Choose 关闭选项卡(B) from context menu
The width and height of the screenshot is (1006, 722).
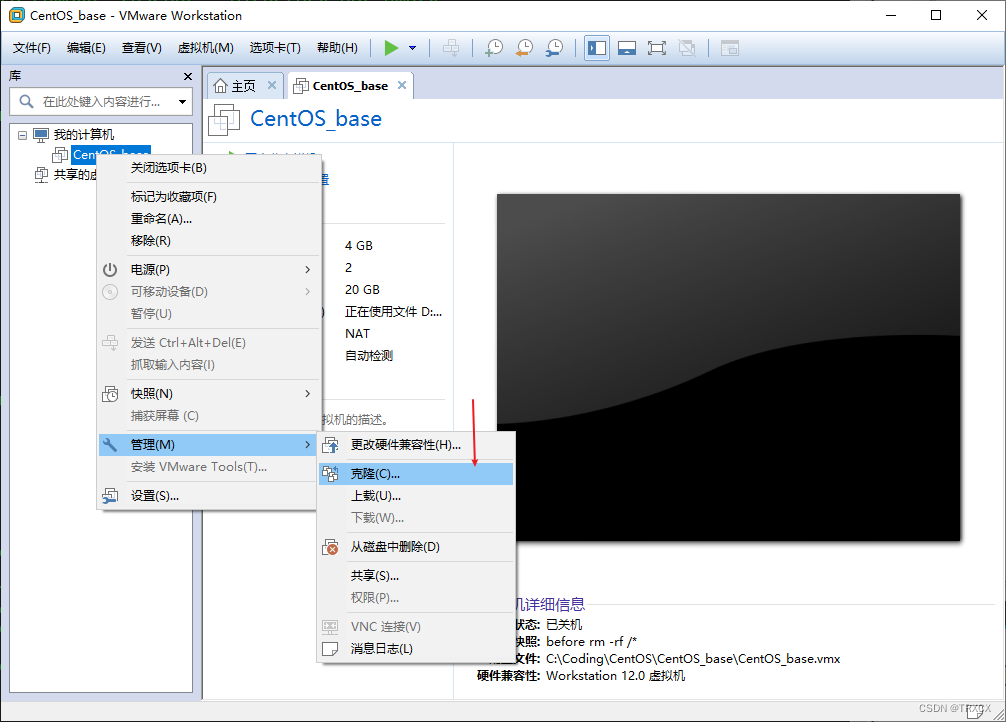click(x=209, y=168)
